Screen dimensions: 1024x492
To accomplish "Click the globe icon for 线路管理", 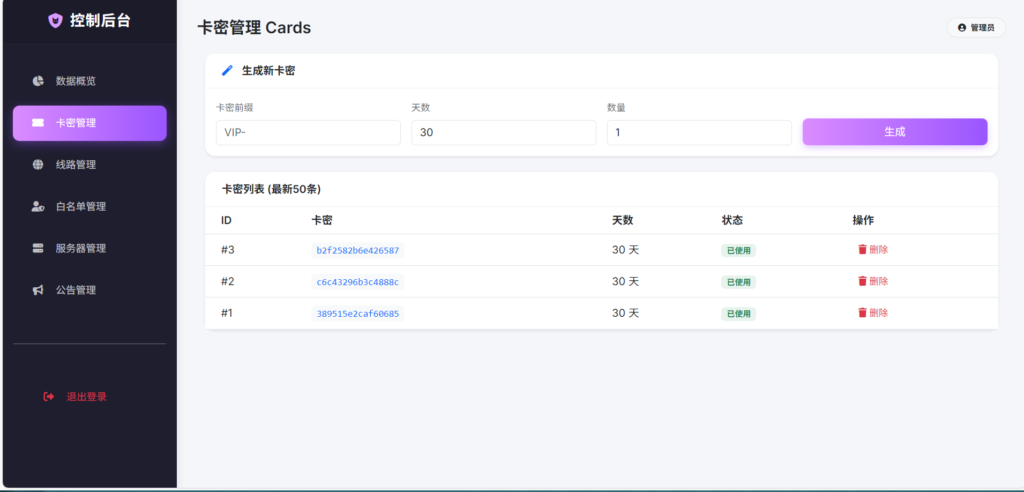I will click(38, 165).
